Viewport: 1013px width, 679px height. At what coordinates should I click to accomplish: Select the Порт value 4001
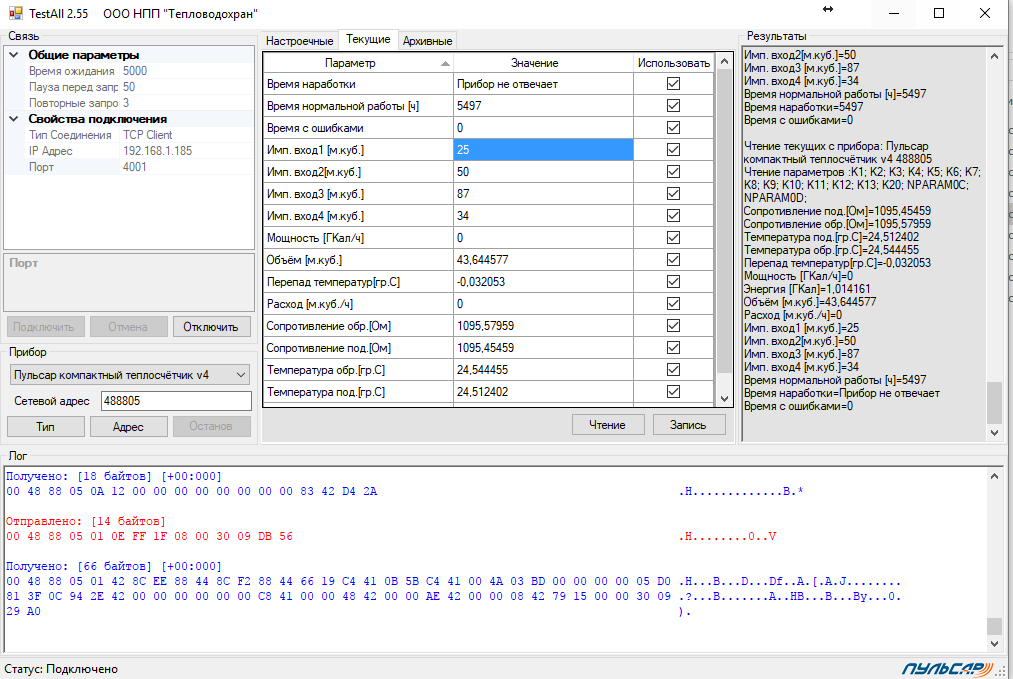click(187, 167)
